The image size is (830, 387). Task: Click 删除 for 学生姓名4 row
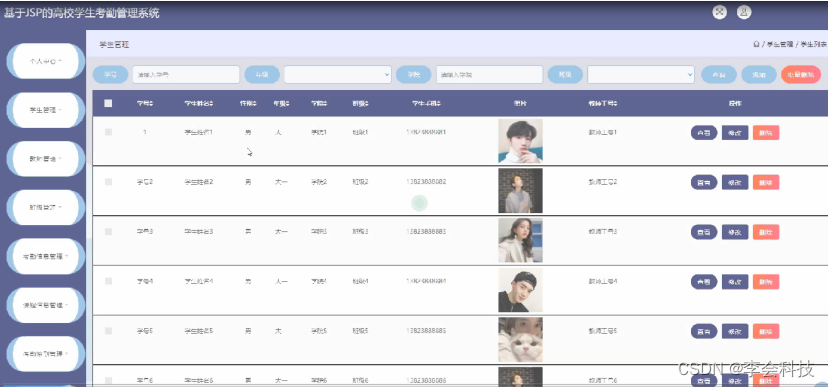(x=766, y=282)
